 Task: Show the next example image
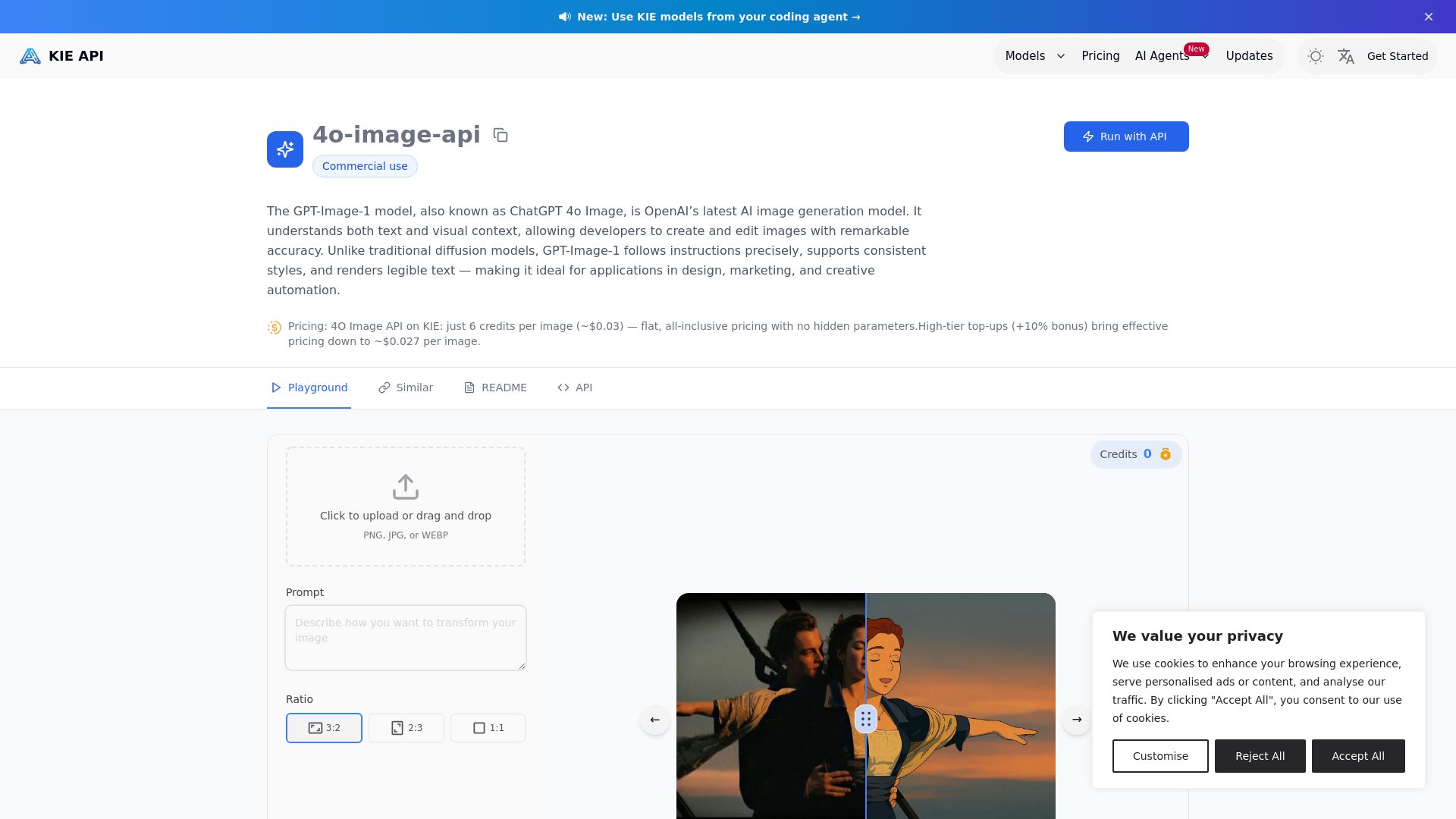[1077, 720]
